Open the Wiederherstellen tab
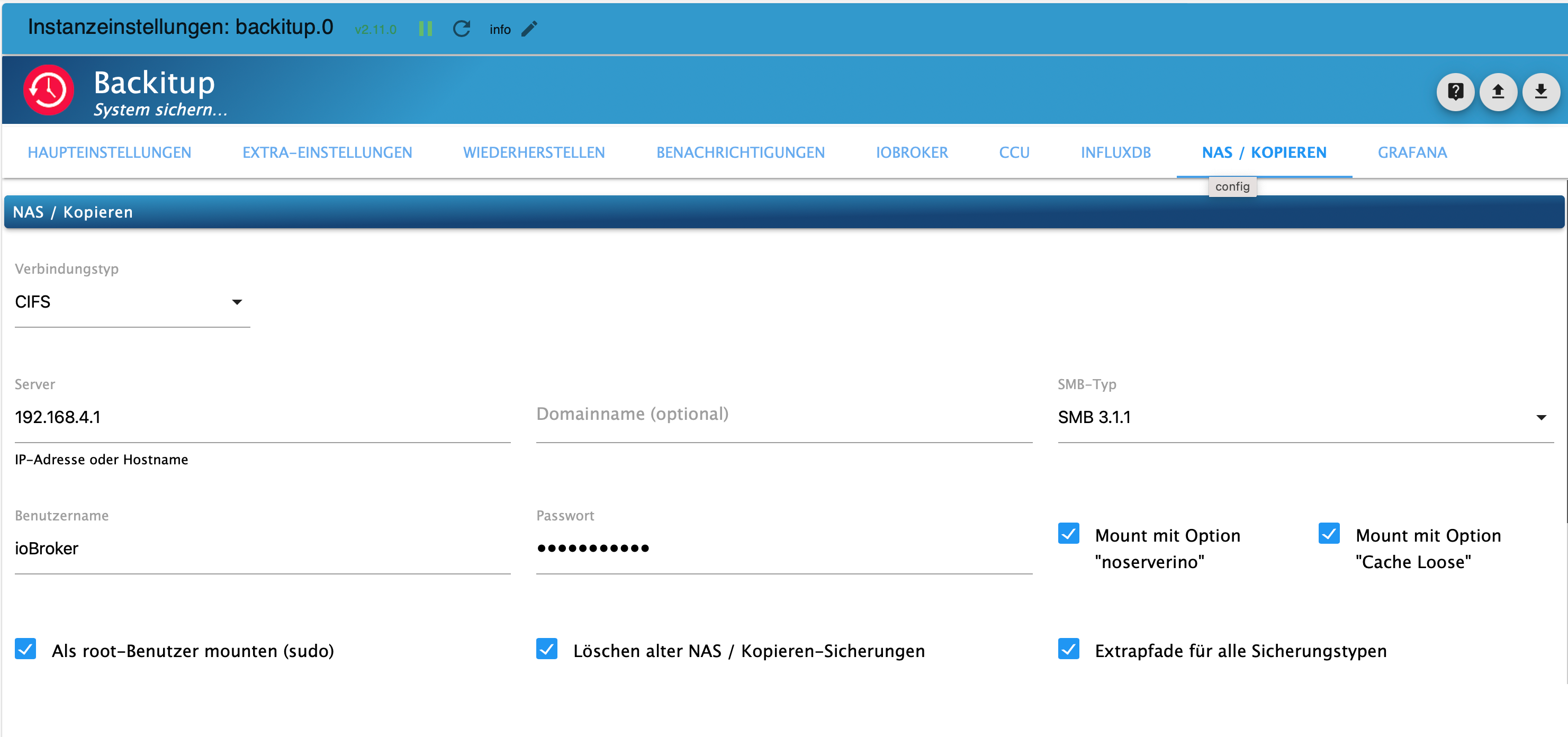1568x737 pixels. (534, 152)
